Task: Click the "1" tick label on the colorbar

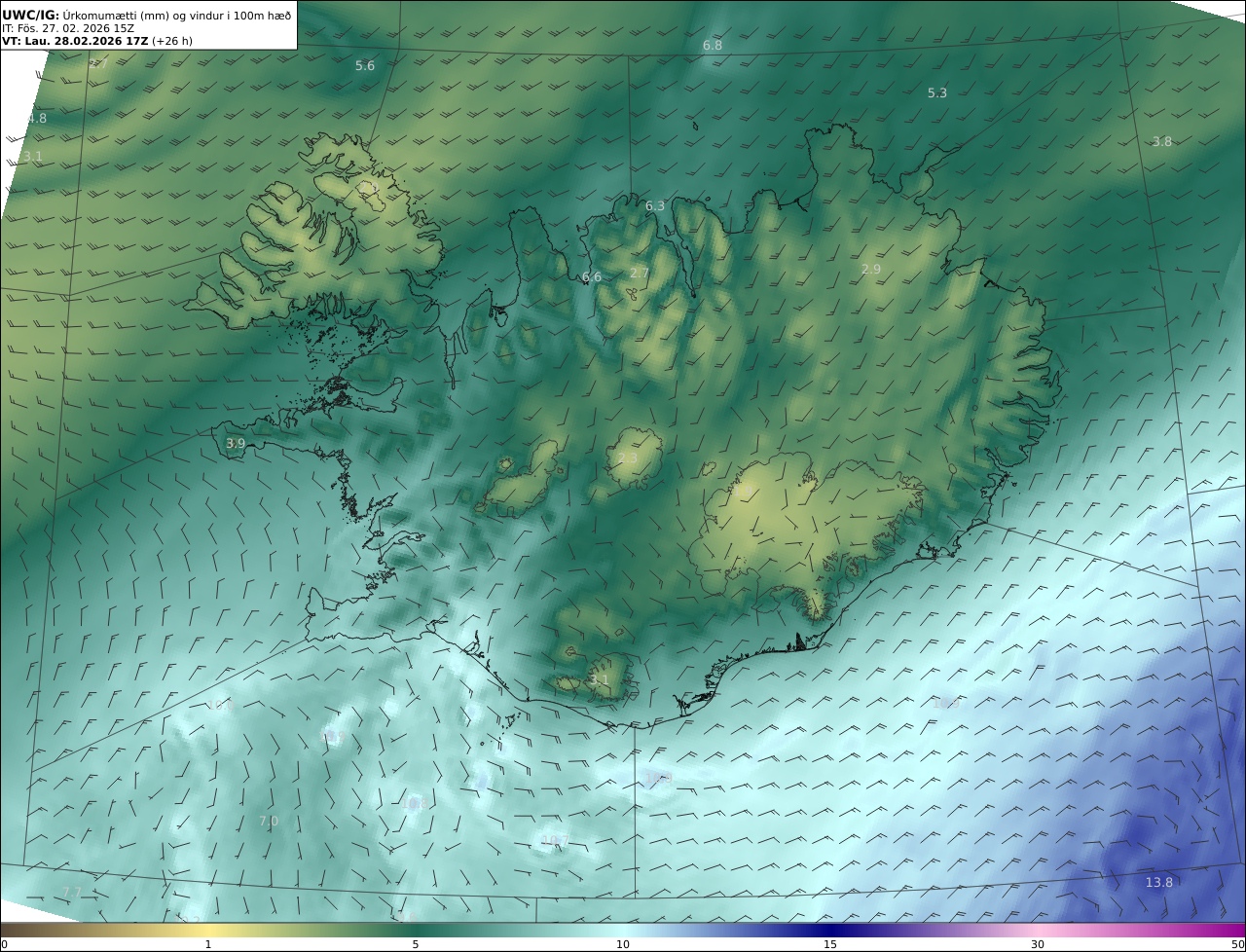Action: pyautogui.click(x=208, y=944)
